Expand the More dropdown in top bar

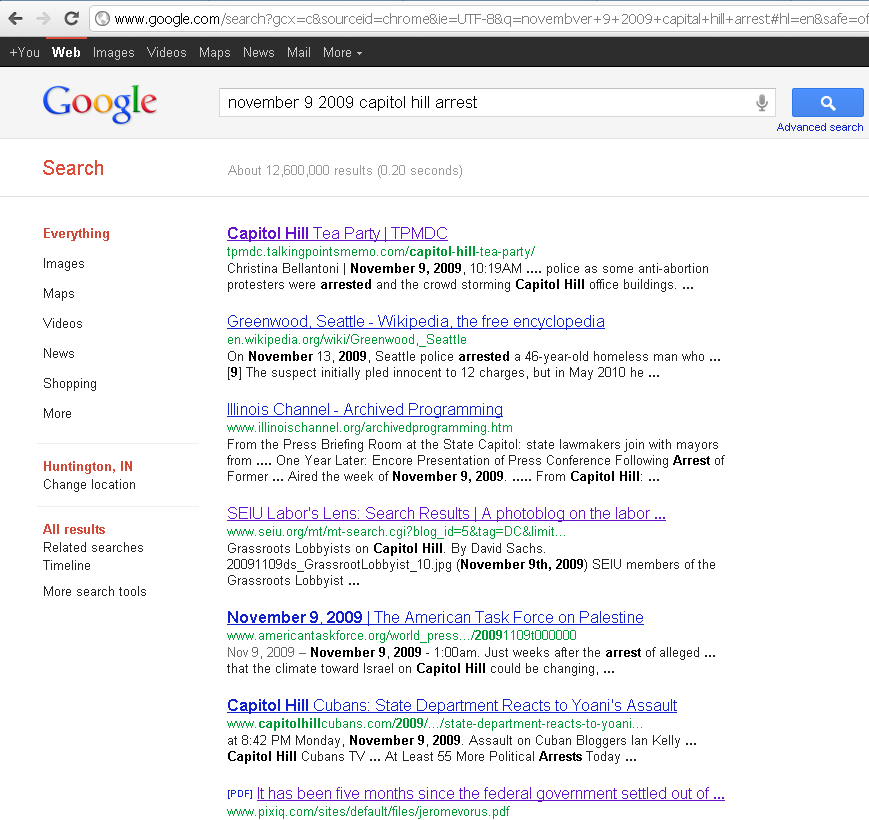click(x=342, y=52)
